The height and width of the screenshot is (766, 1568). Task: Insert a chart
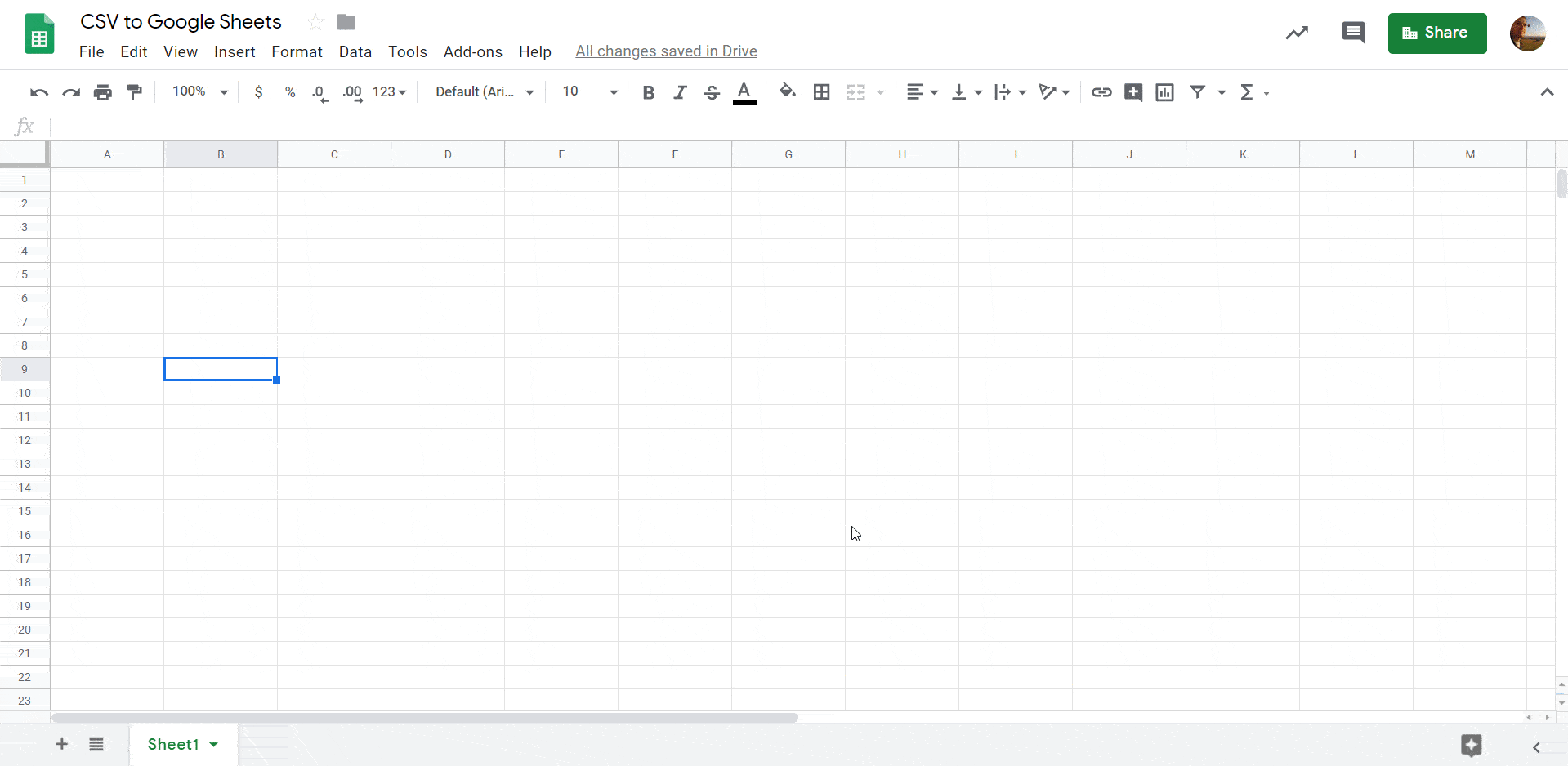click(x=1164, y=92)
